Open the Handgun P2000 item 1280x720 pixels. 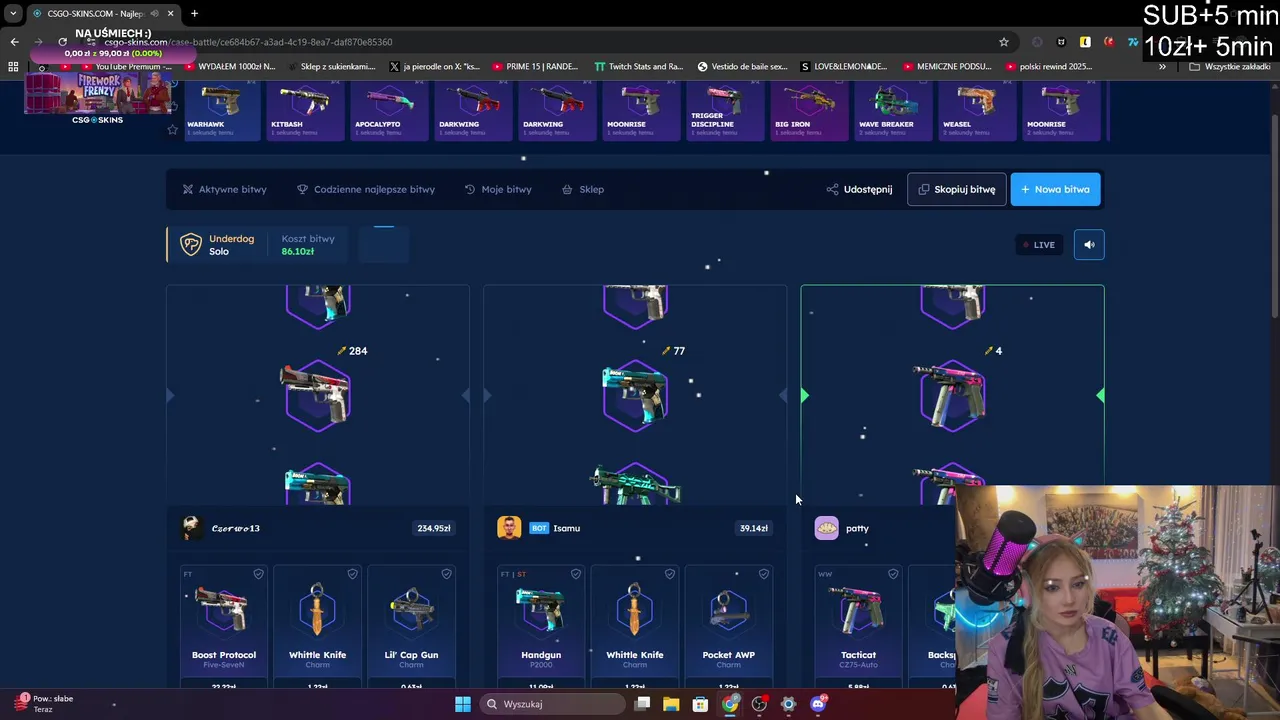point(541,627)
